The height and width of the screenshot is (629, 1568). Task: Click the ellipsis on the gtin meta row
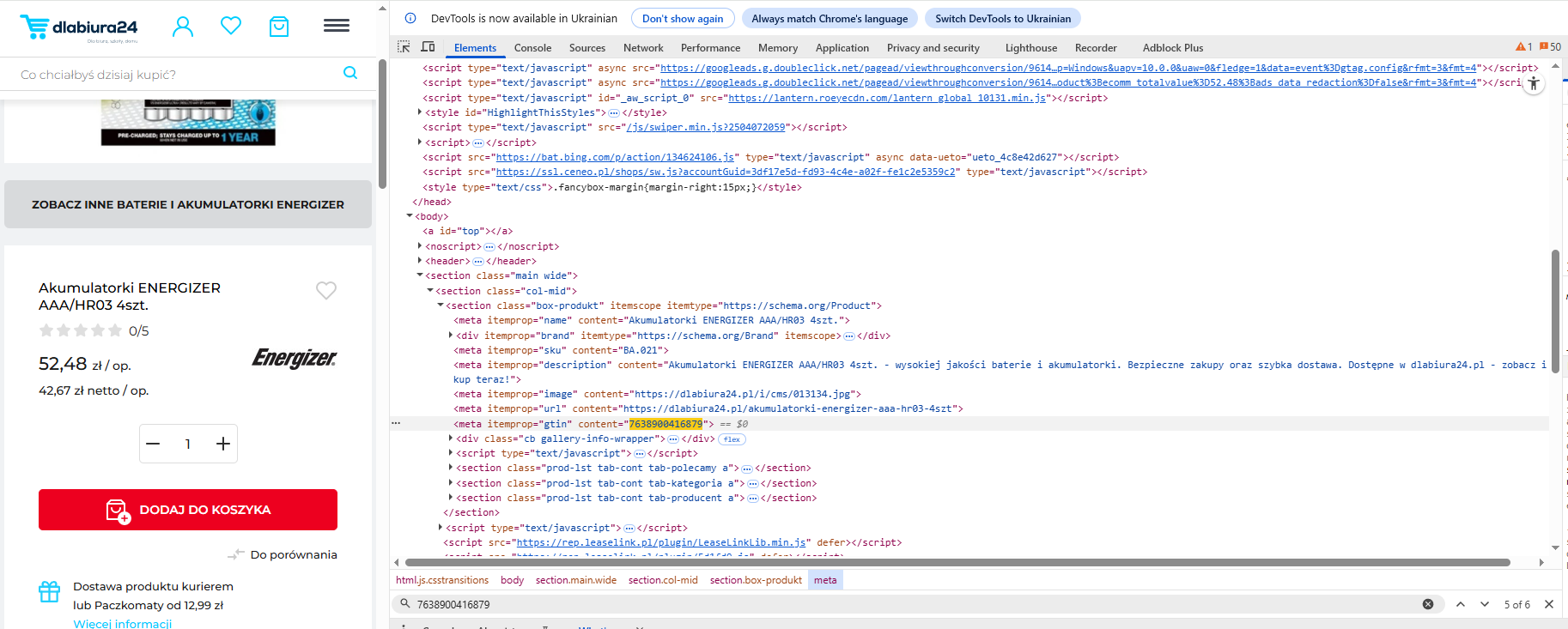[x=396, y=423]
